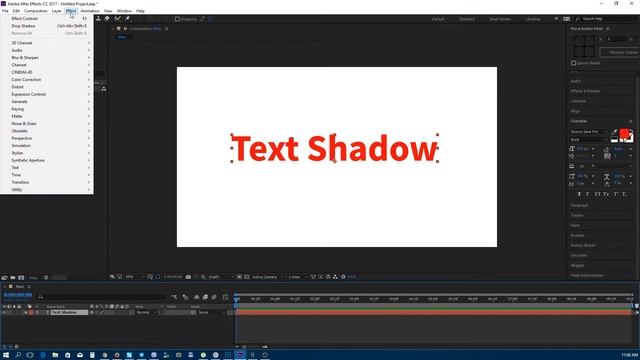Toggle Small Caps in the Character panel
This screenshot has height=360, width=640.
point(606,194)
